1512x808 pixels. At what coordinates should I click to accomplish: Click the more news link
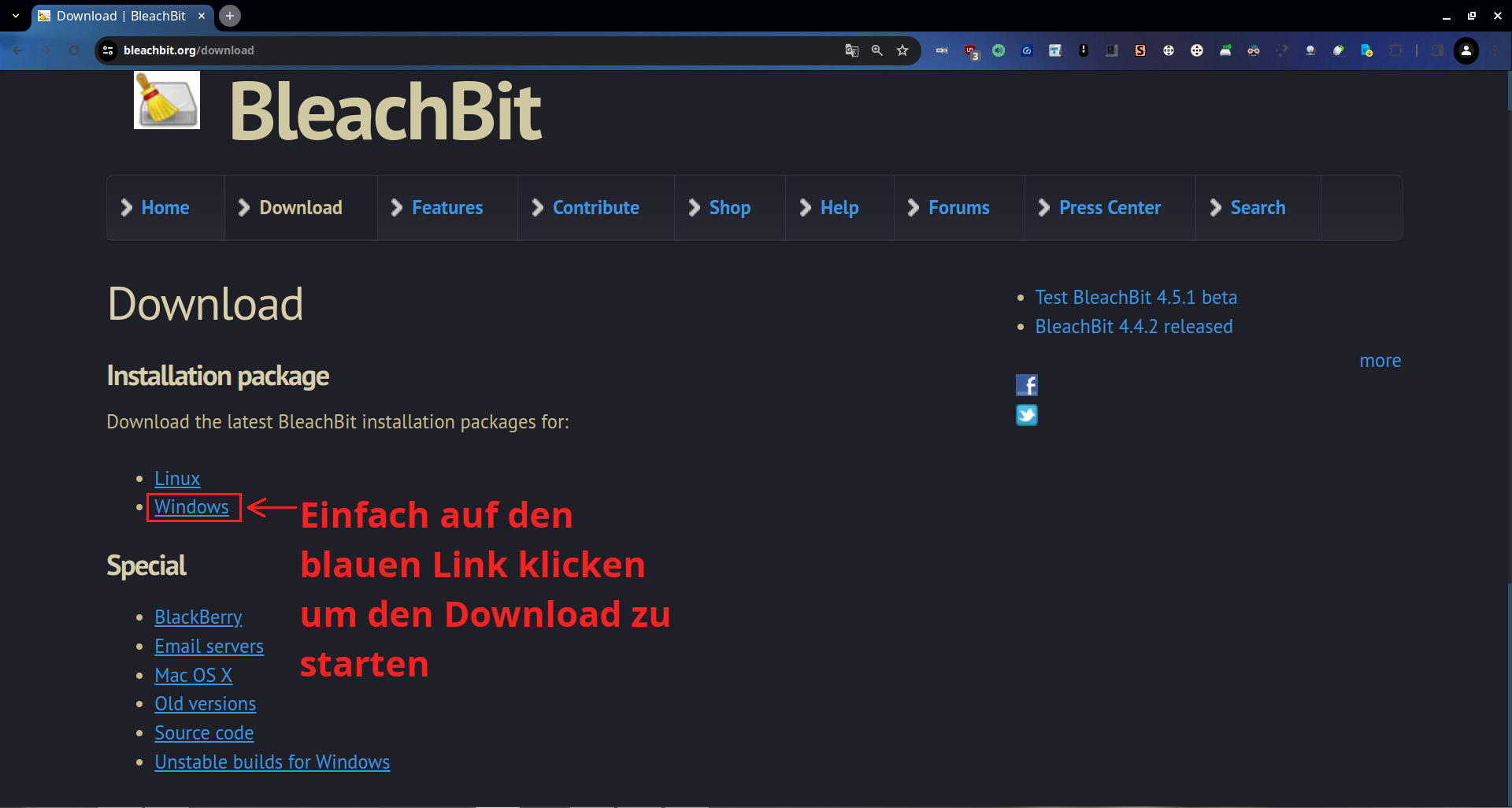pos(1380,361)
